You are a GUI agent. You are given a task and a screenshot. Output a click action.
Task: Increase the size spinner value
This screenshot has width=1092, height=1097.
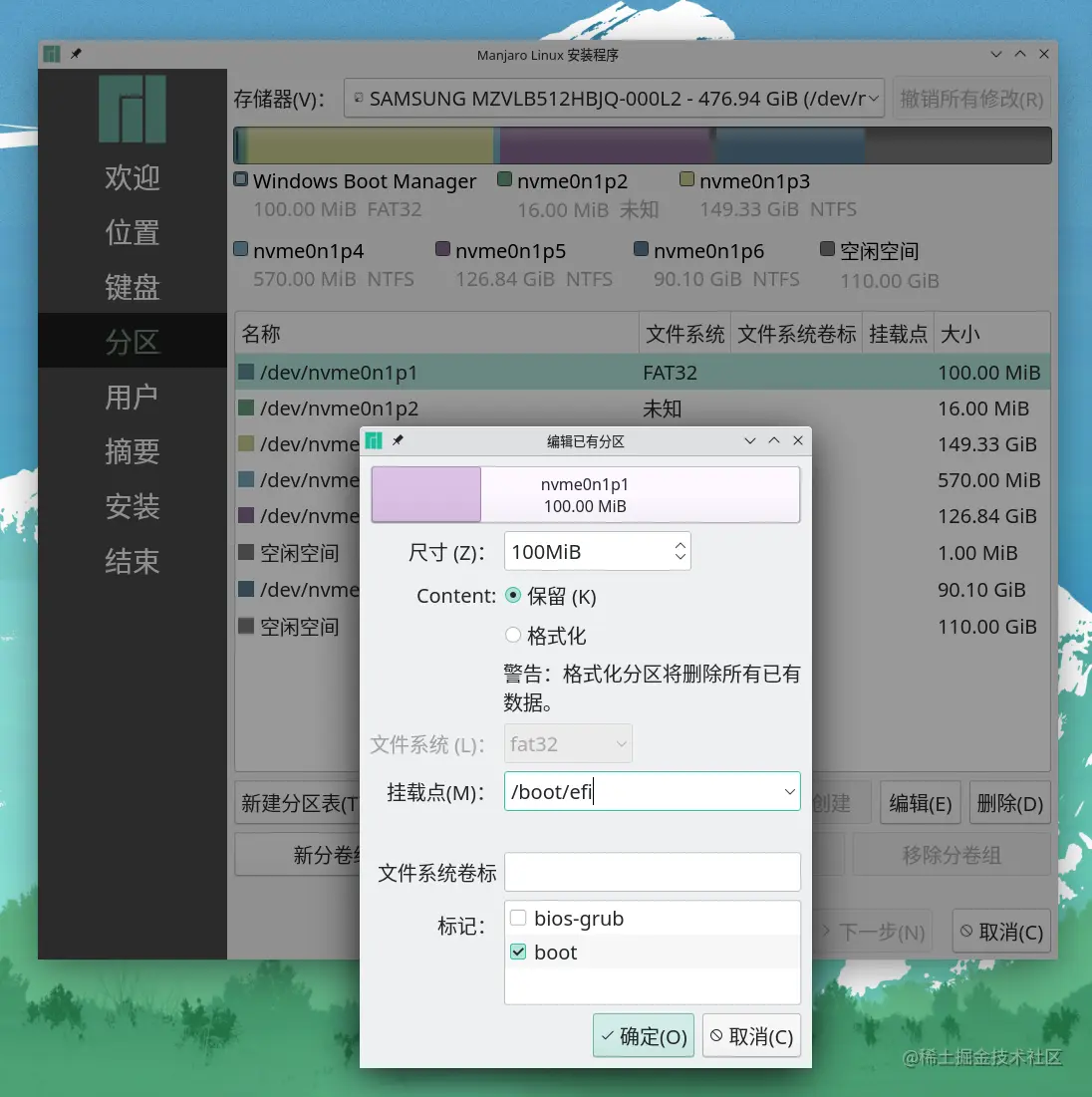(x=680, y=545)
